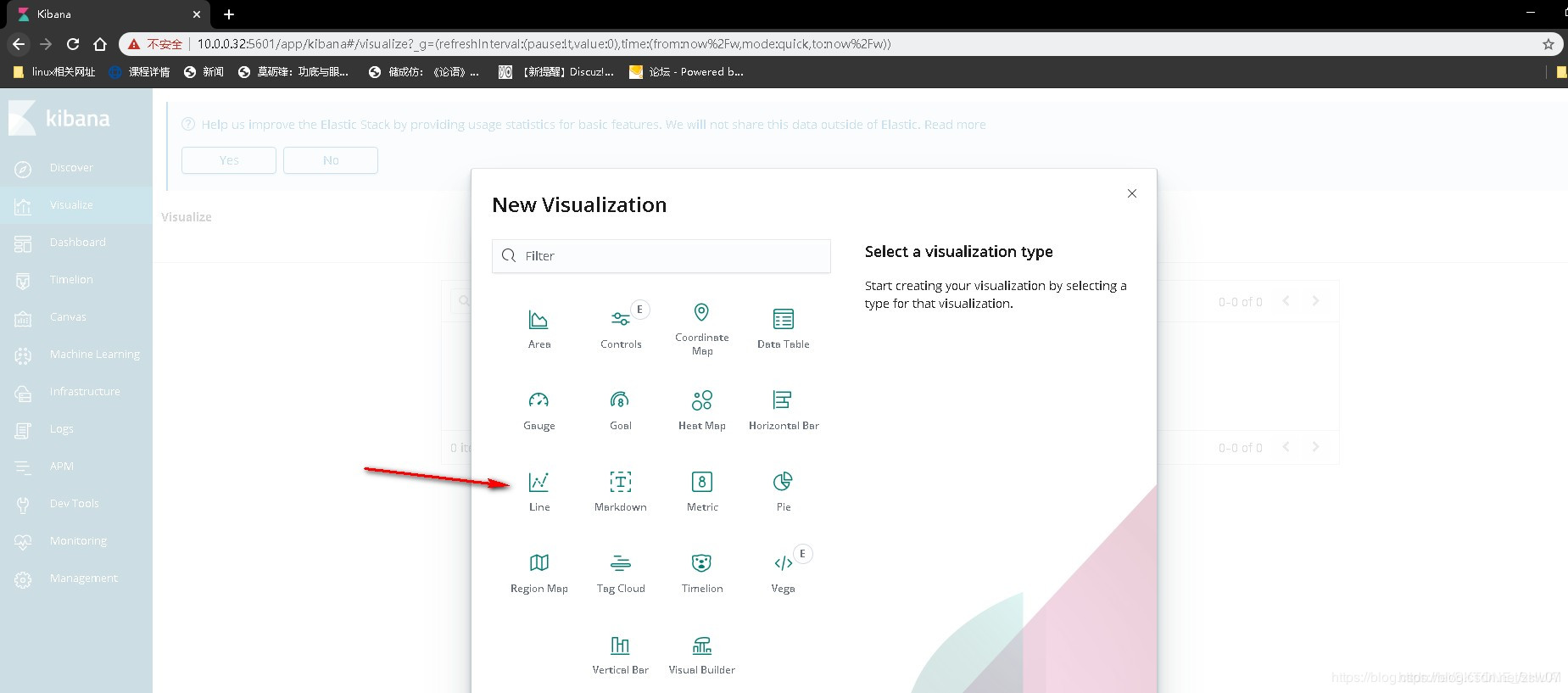Select the Timelion visualization type in the dialog
Image resolution: width=1568 pixels, height=693 pixels.
(x=701, y=573)
